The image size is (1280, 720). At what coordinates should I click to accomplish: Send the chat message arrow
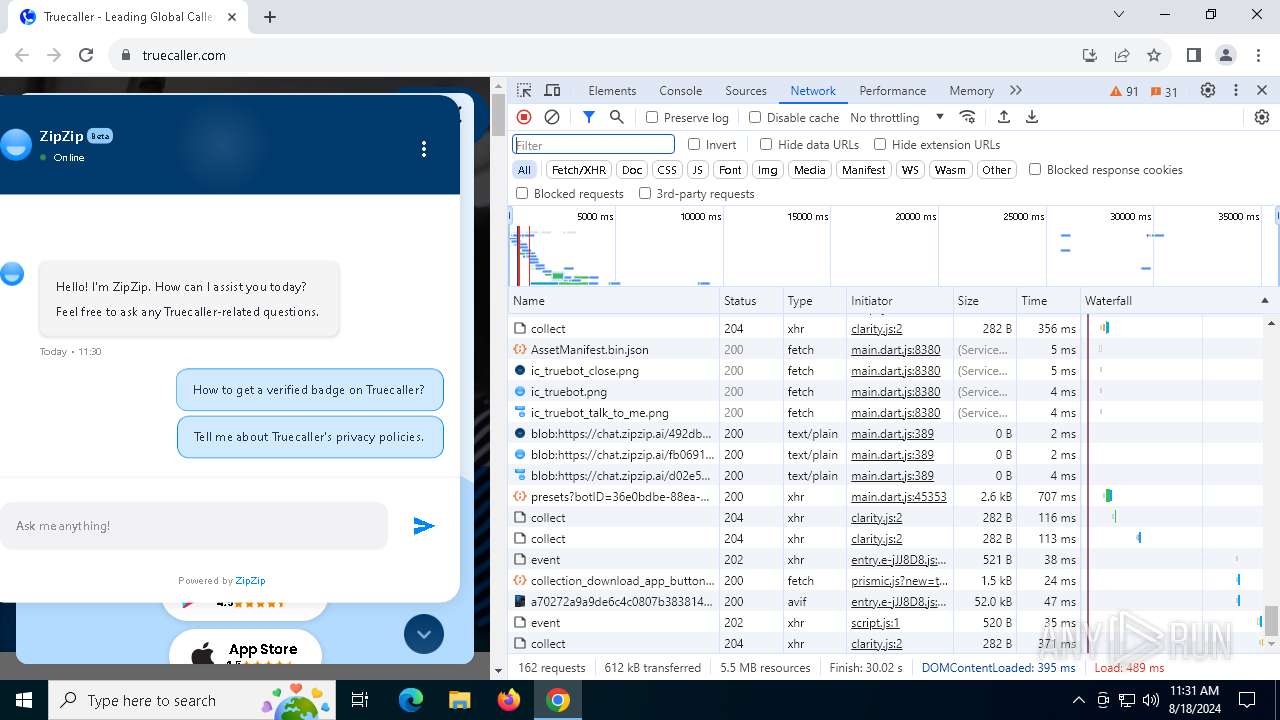[x=424, y=526]
